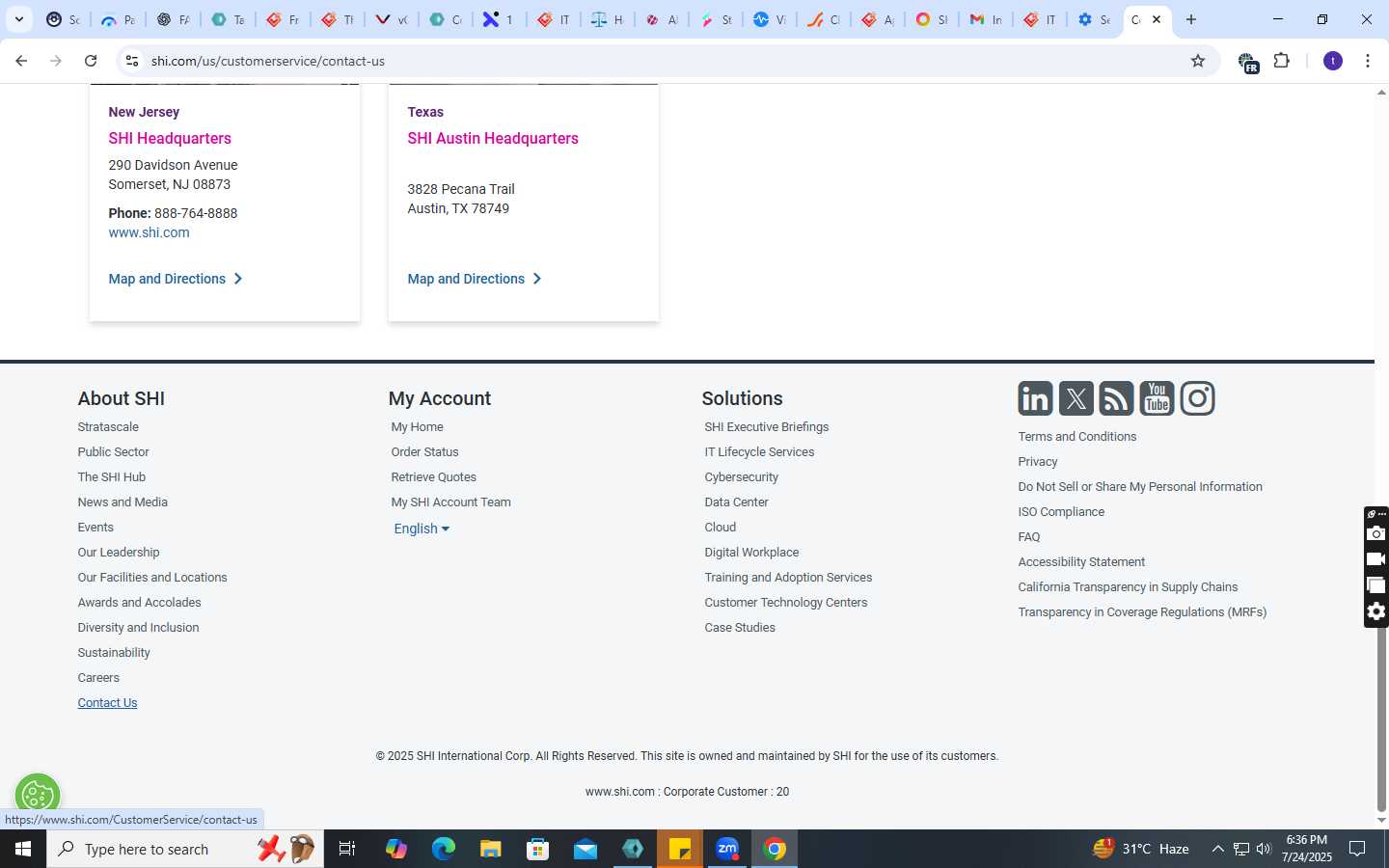Open Retrieve Quotes link

(433, 477)
